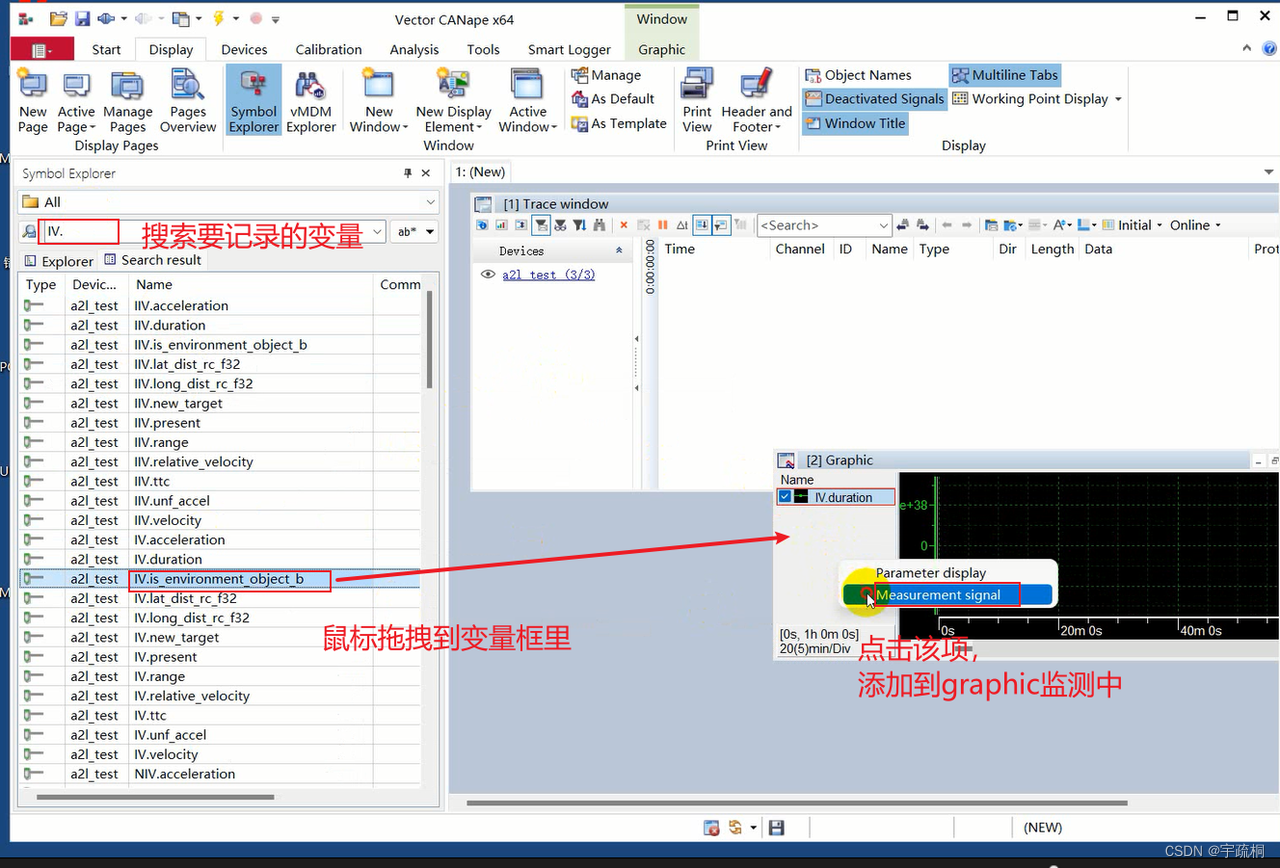Switch to the Smart Logger tab
1280x868 pixels.
pos(569,49)
